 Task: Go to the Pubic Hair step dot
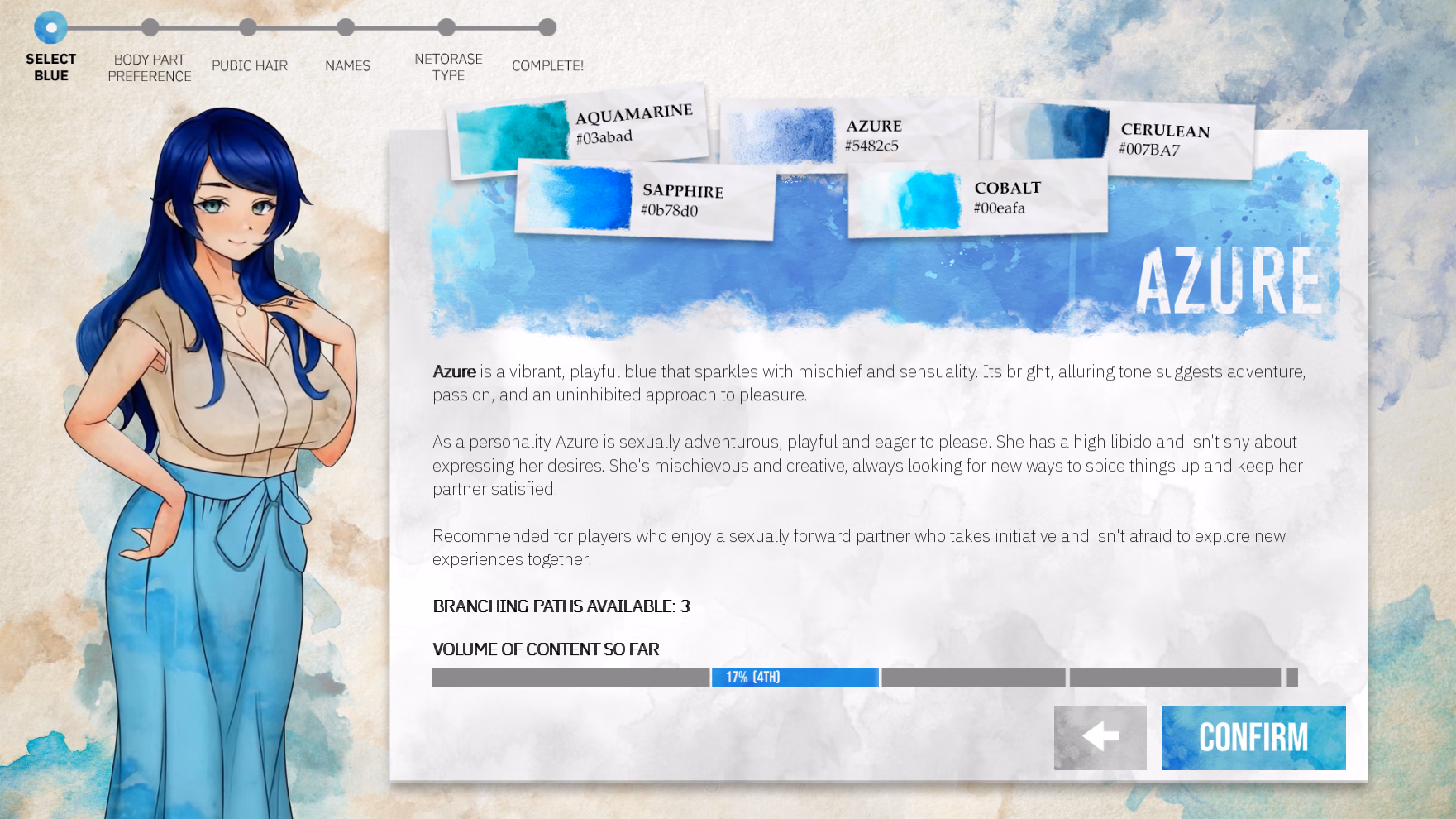click(x=248, y=27)
